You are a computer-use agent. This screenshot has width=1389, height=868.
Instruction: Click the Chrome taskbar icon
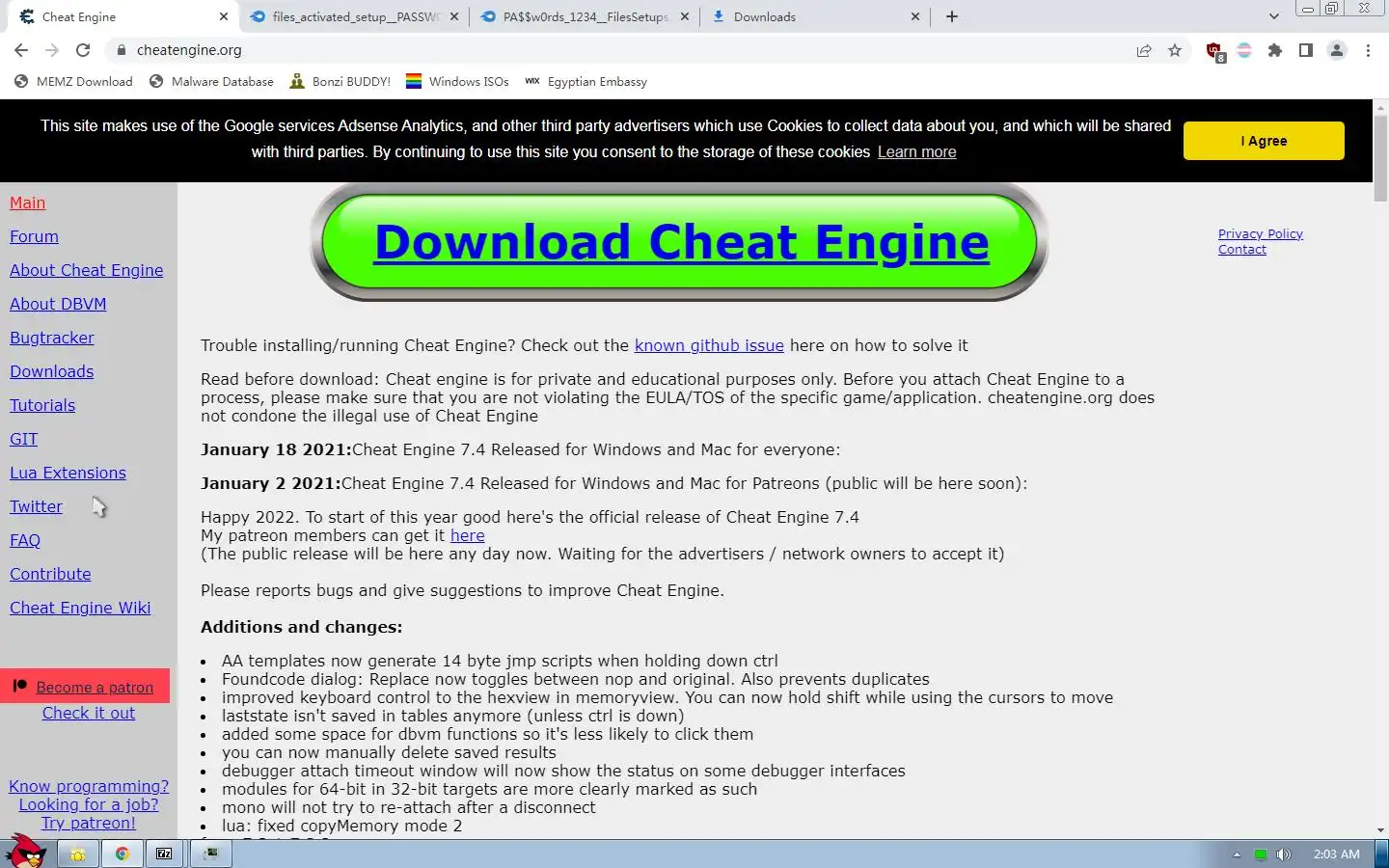[122, 854]
